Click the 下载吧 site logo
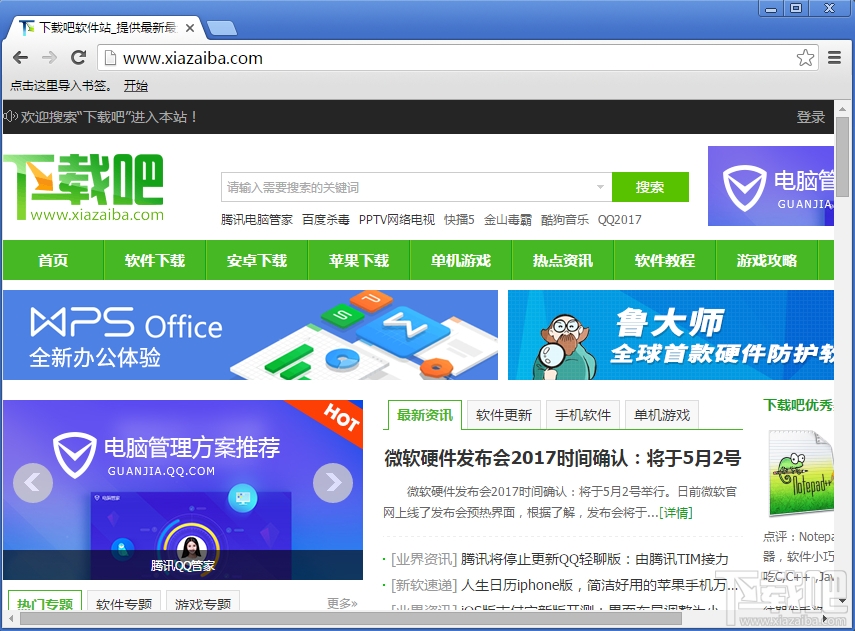Screen dimensions: 855x631 (x=83, y=188)
